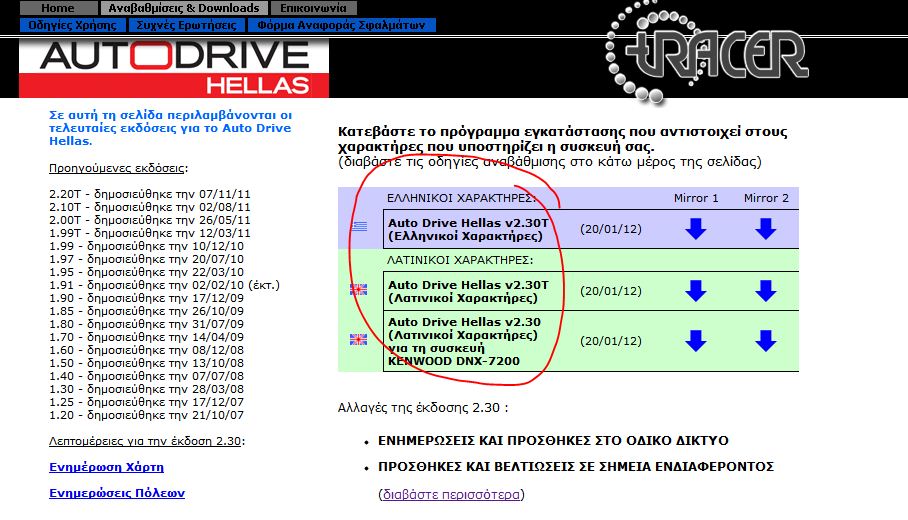Download Latin characters v2.30T from Mirror 1
This screenshot has width=908, height=520.
(x=695, y=291)
